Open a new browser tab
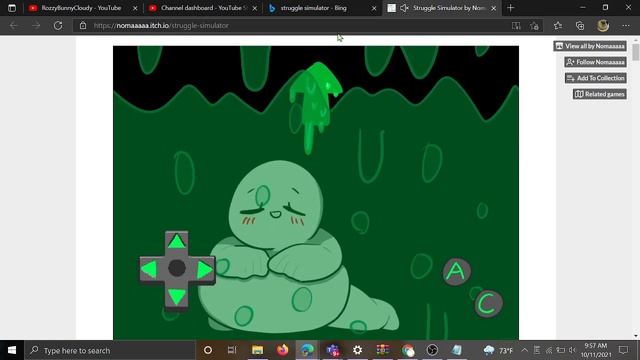Image resolution: width=640 pixels, height=360 pixels. 511,8
